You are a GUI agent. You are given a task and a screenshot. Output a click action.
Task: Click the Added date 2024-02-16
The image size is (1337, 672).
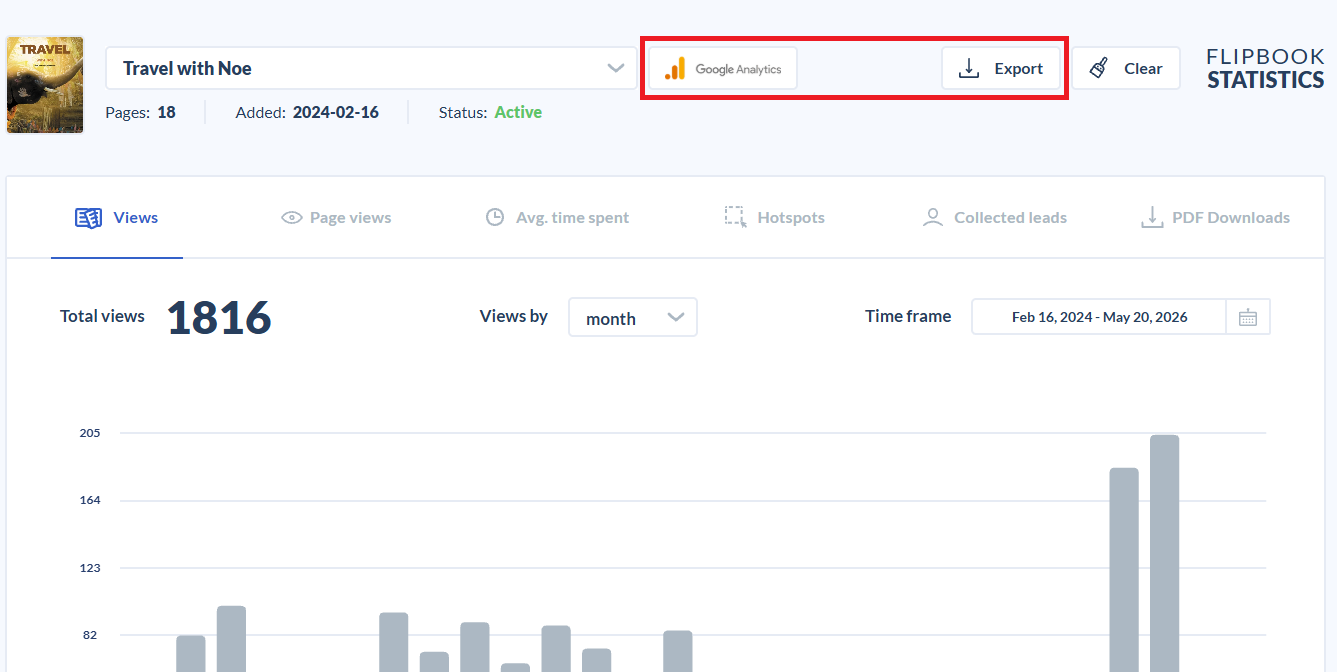[336, 113]
